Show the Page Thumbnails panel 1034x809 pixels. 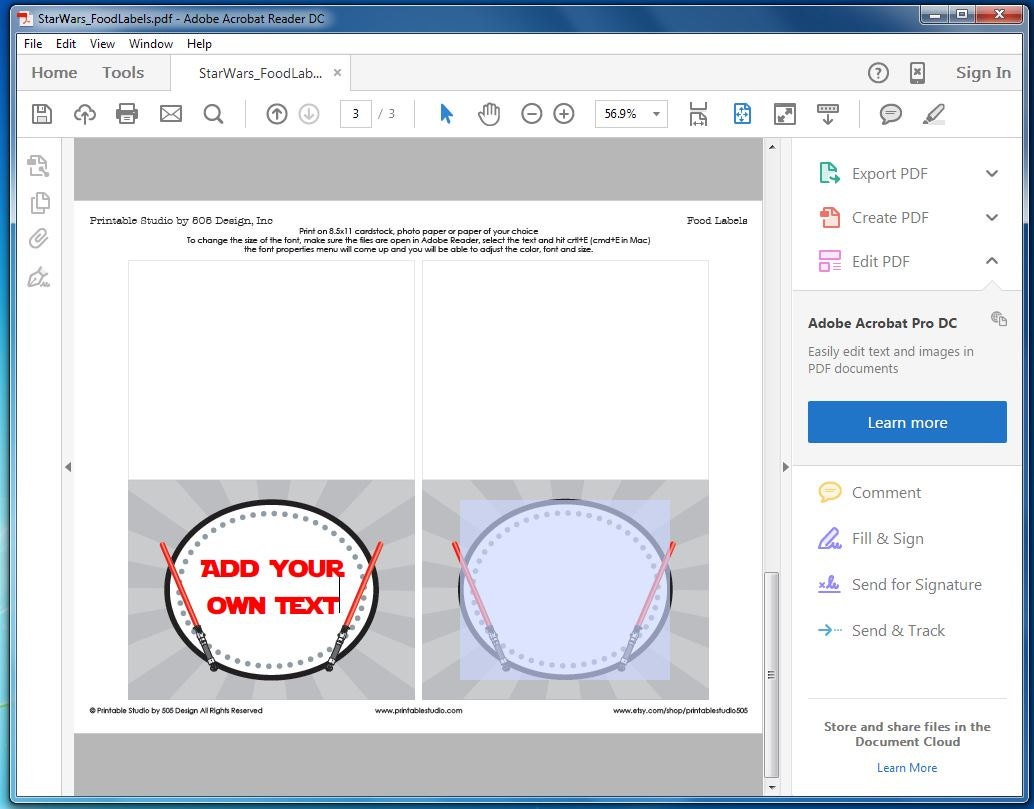[40, 203]
